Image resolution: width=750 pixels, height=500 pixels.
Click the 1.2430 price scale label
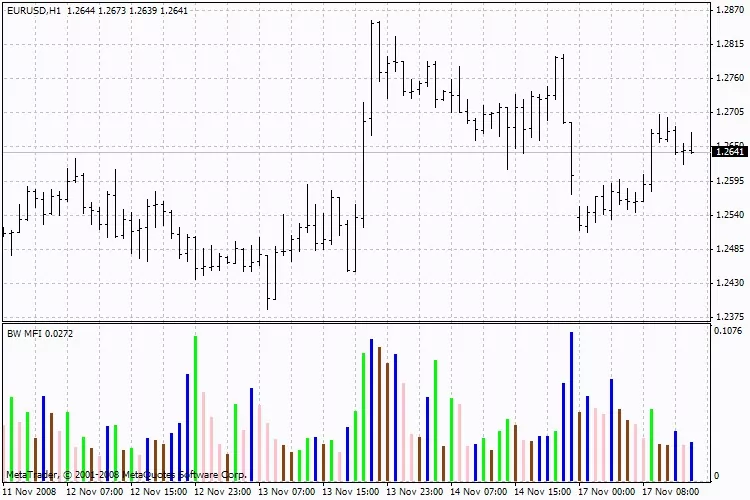[730, 283]
